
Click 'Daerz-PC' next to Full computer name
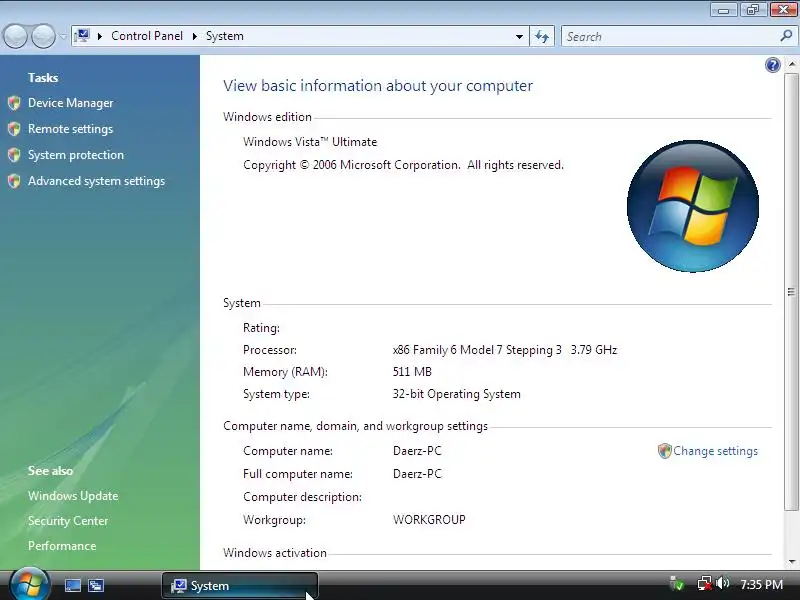pos(417,474)
